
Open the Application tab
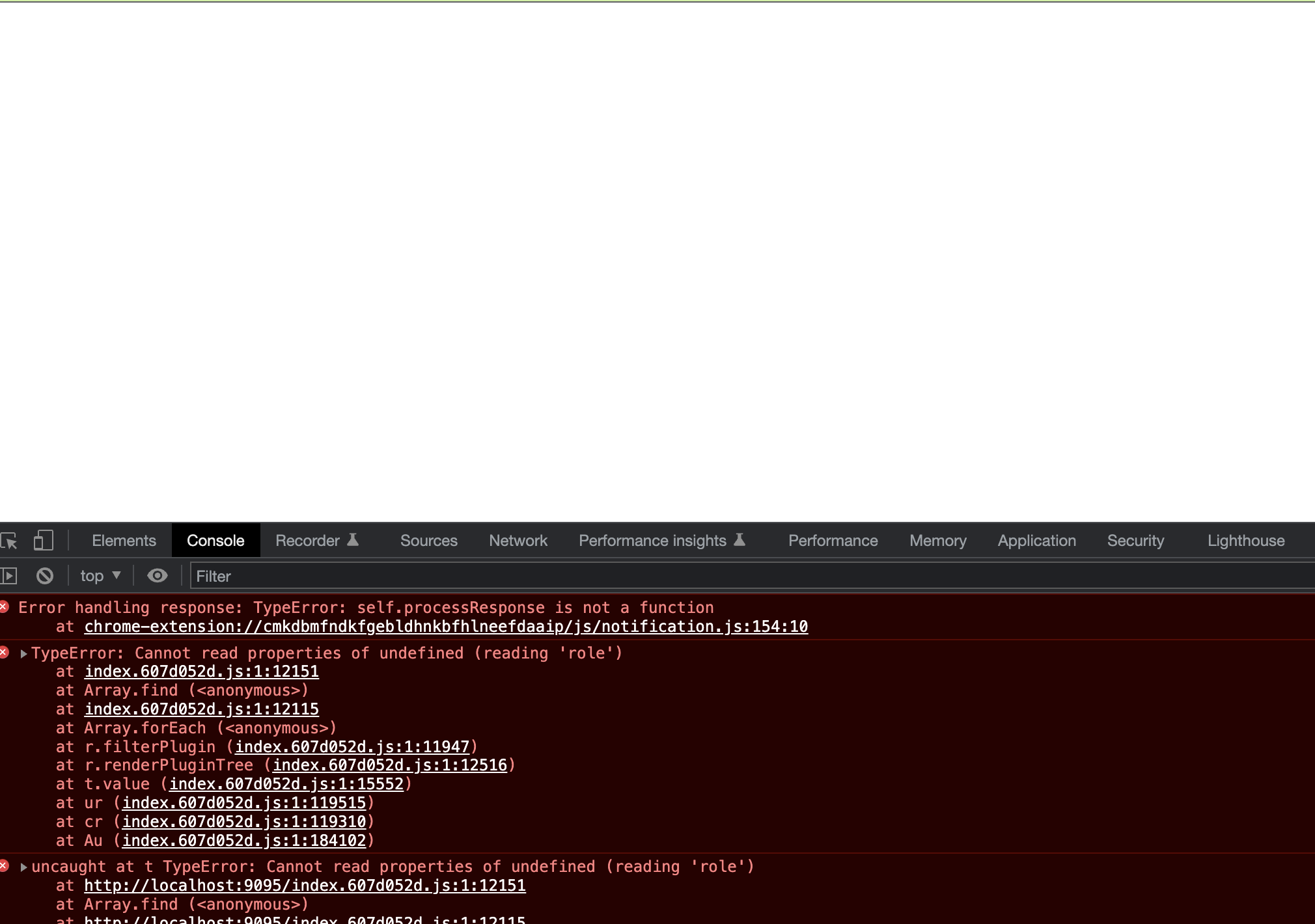point(1036,541)
